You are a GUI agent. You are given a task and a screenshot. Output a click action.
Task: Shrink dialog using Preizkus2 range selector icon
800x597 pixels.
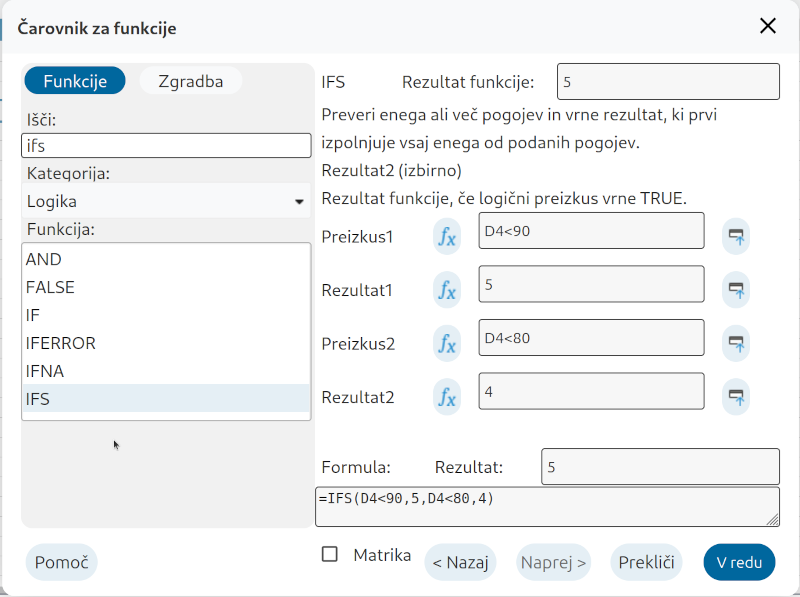pos(736,343)
